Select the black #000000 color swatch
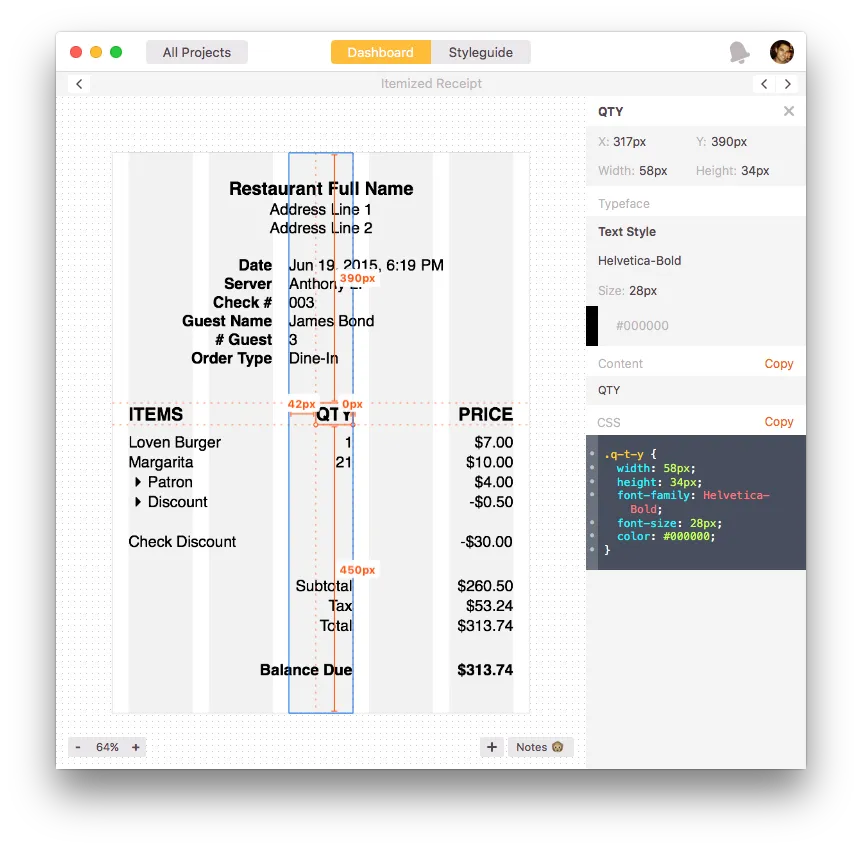The height and width of the screenshot is (849, 862). point(592,326)
